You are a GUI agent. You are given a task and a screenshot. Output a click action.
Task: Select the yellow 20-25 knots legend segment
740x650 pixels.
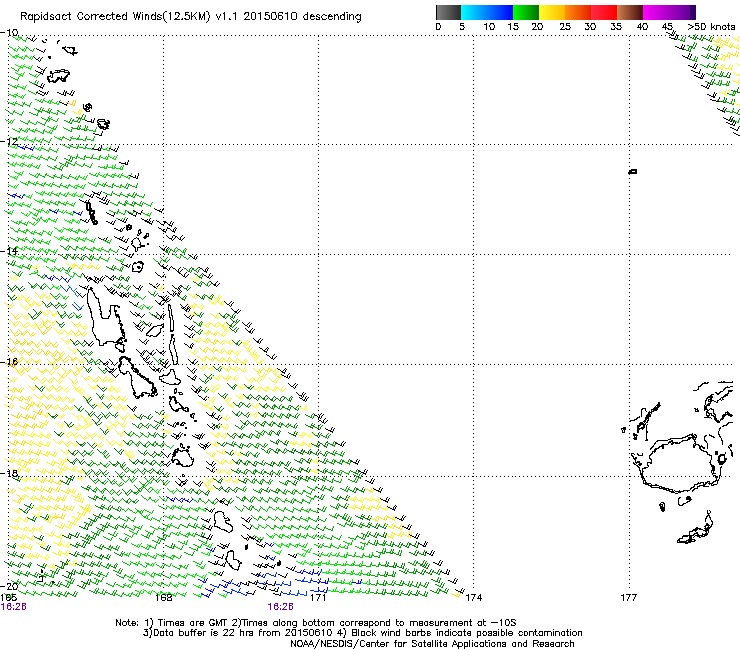click(552, 12)
